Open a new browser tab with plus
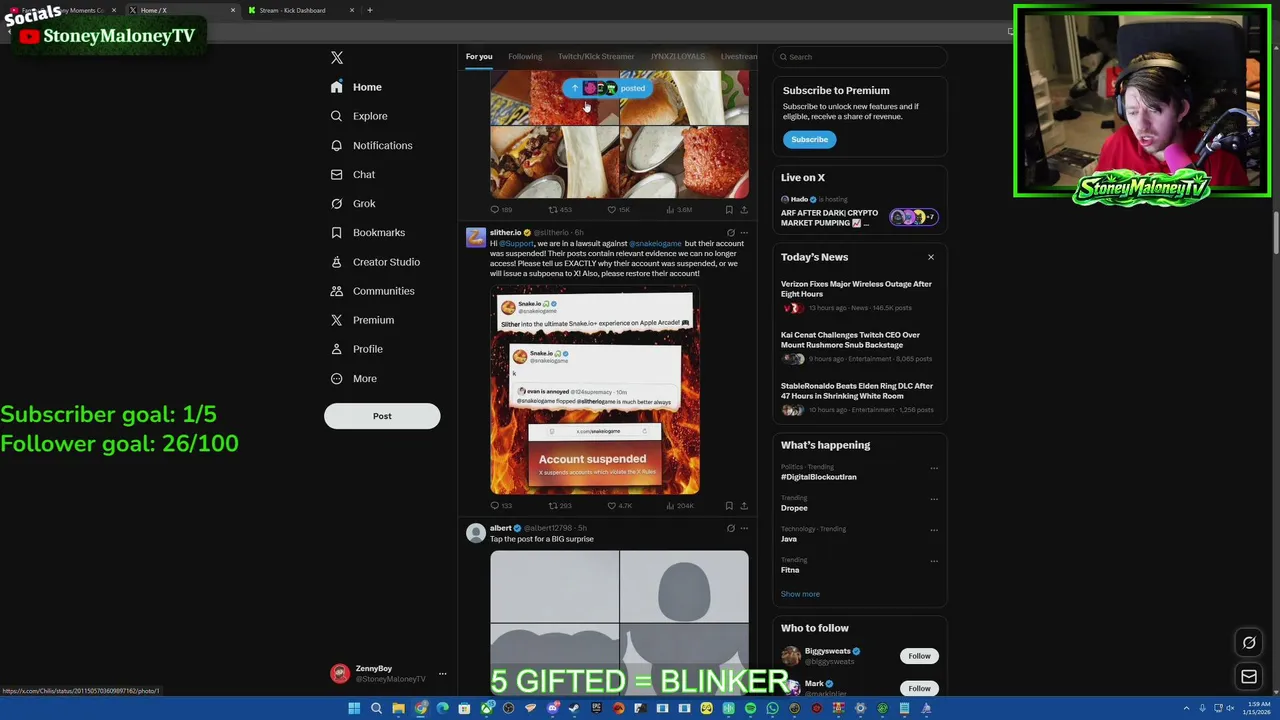 [x=370, y=10]
